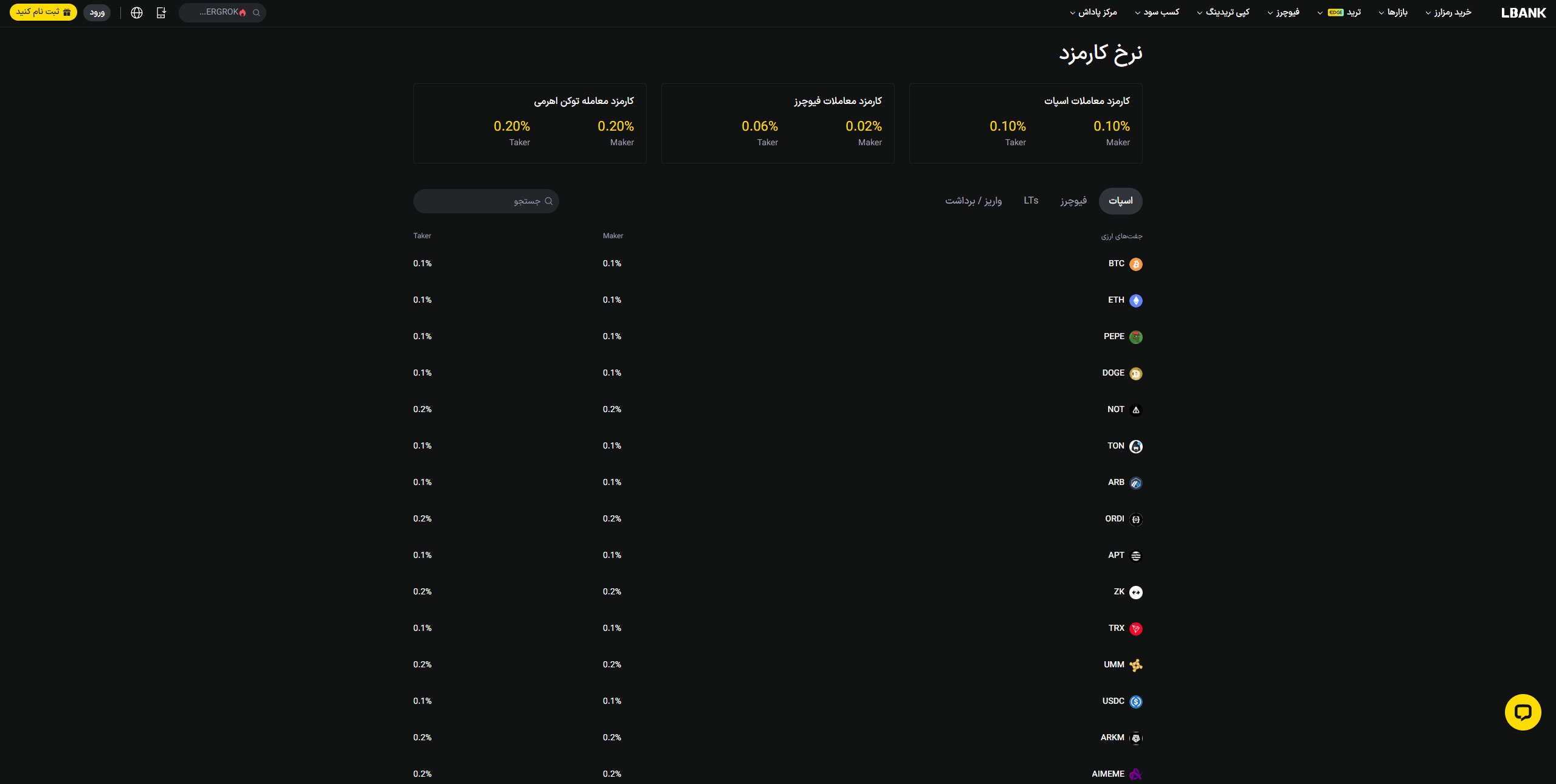Click the جستجو search field

pos(486,201)
